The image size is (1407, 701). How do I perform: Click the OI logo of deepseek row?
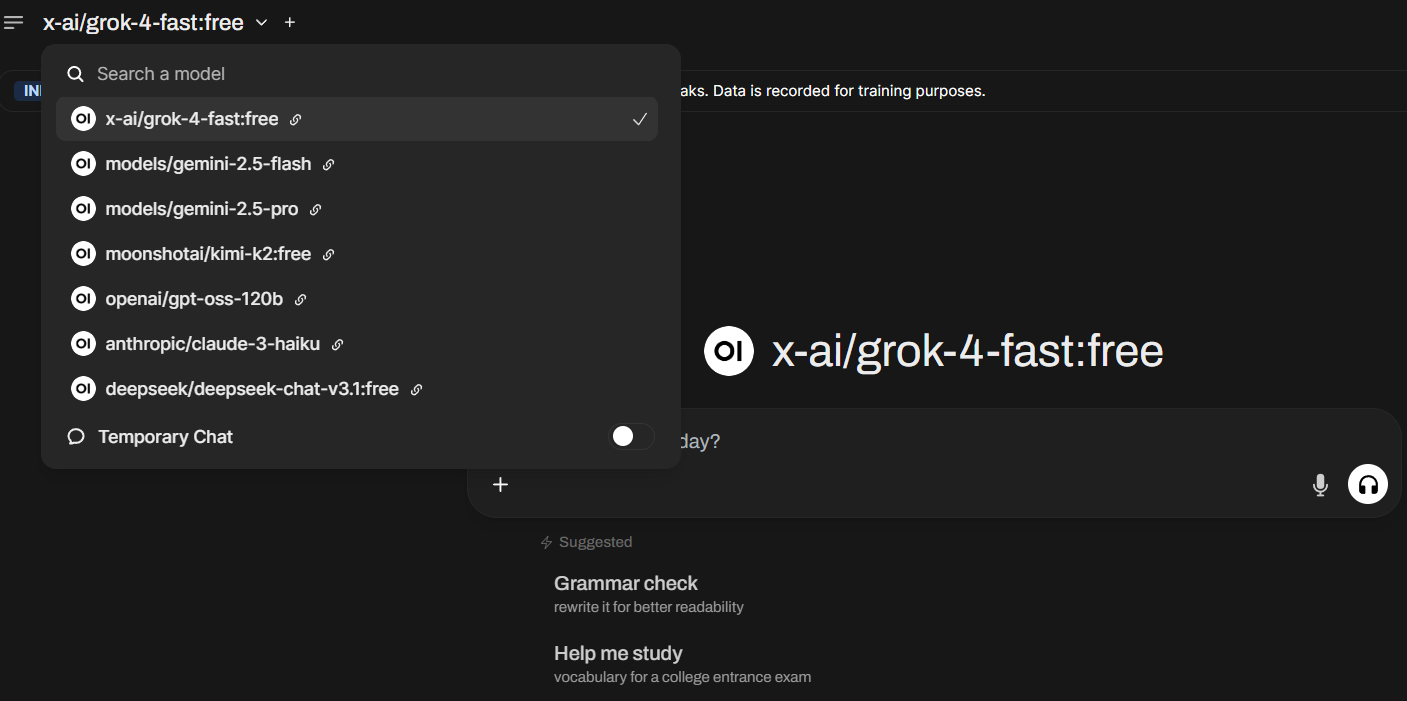click(83, 389)
